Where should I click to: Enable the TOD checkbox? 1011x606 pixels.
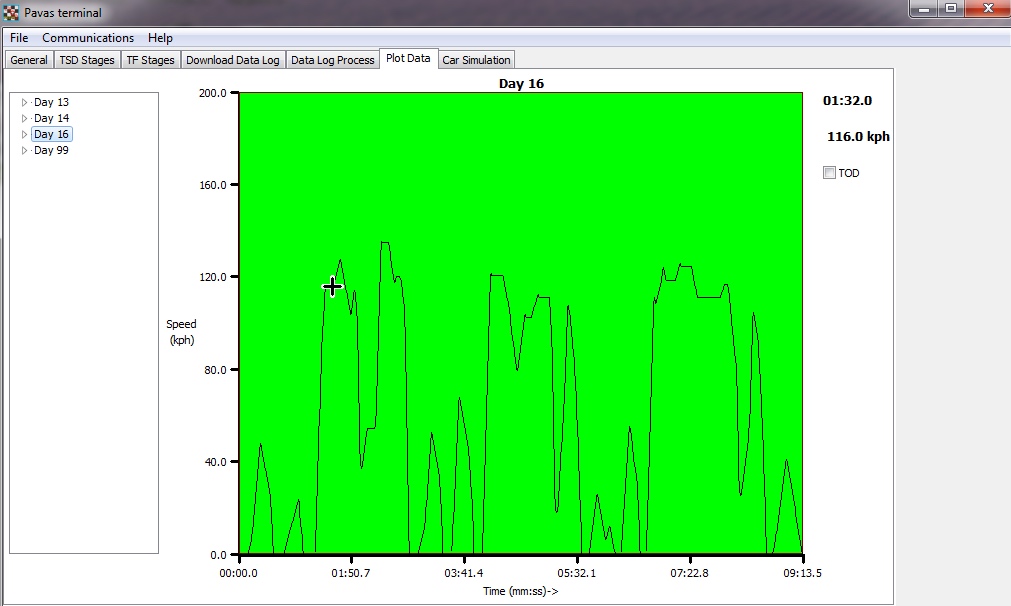(x=829, y=173)
